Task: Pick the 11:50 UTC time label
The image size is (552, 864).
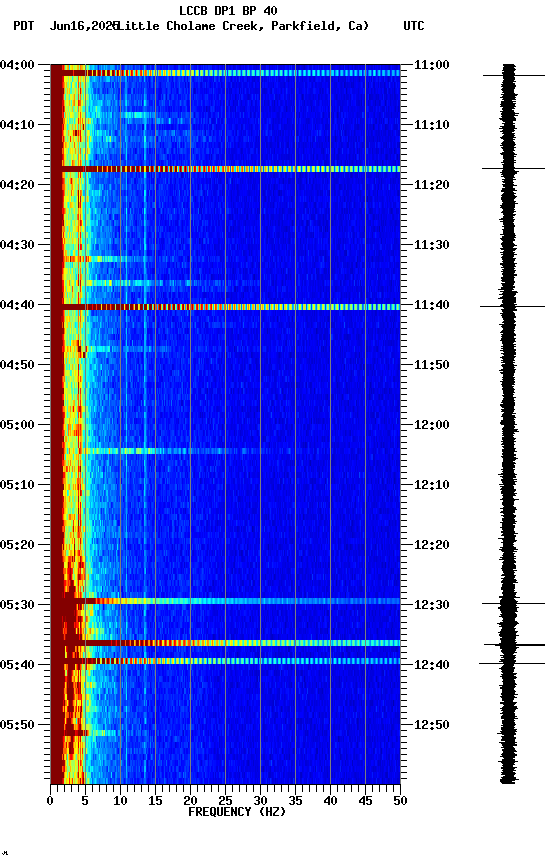Action: coord(432,365)
